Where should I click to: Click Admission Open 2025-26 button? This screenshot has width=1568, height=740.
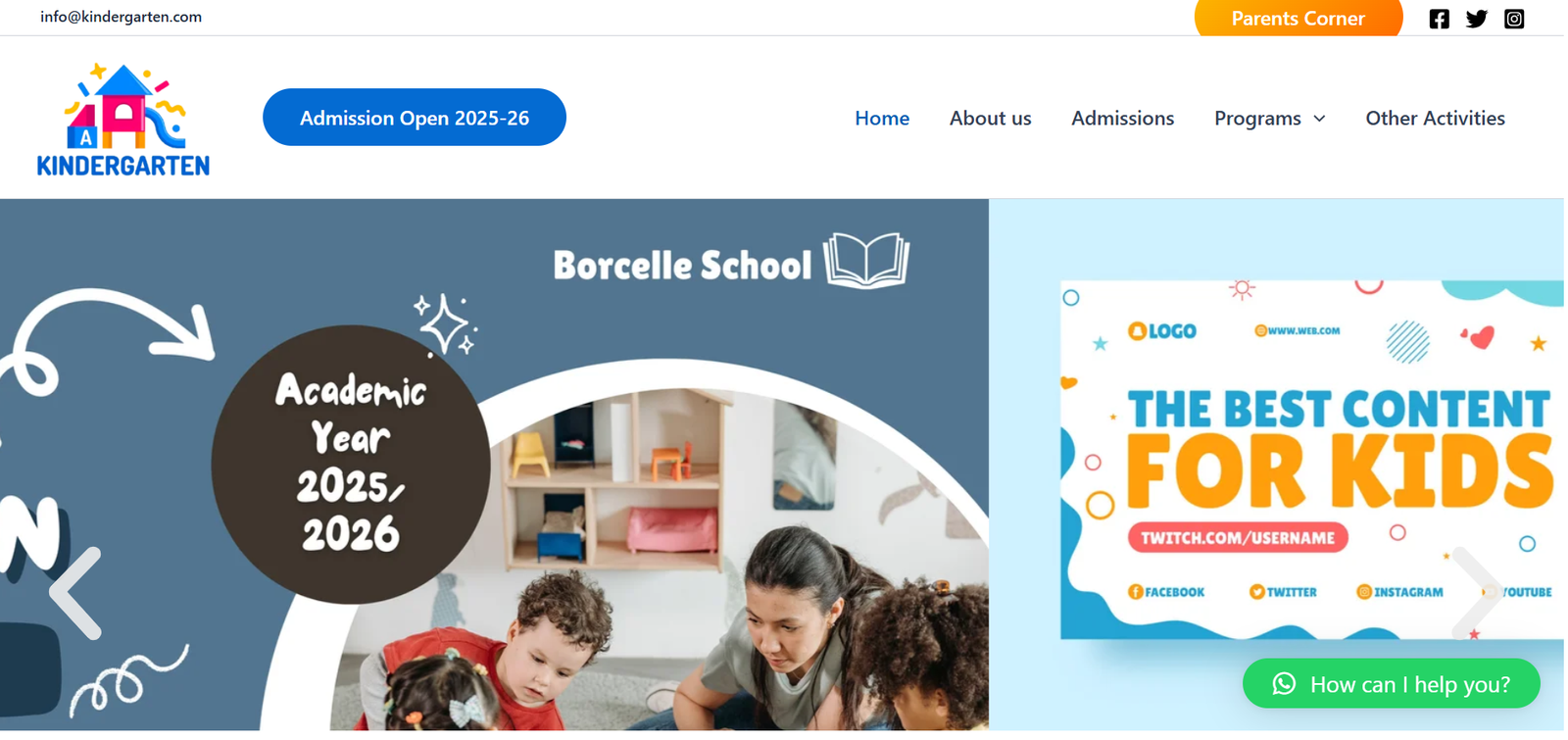pos(415,118)
